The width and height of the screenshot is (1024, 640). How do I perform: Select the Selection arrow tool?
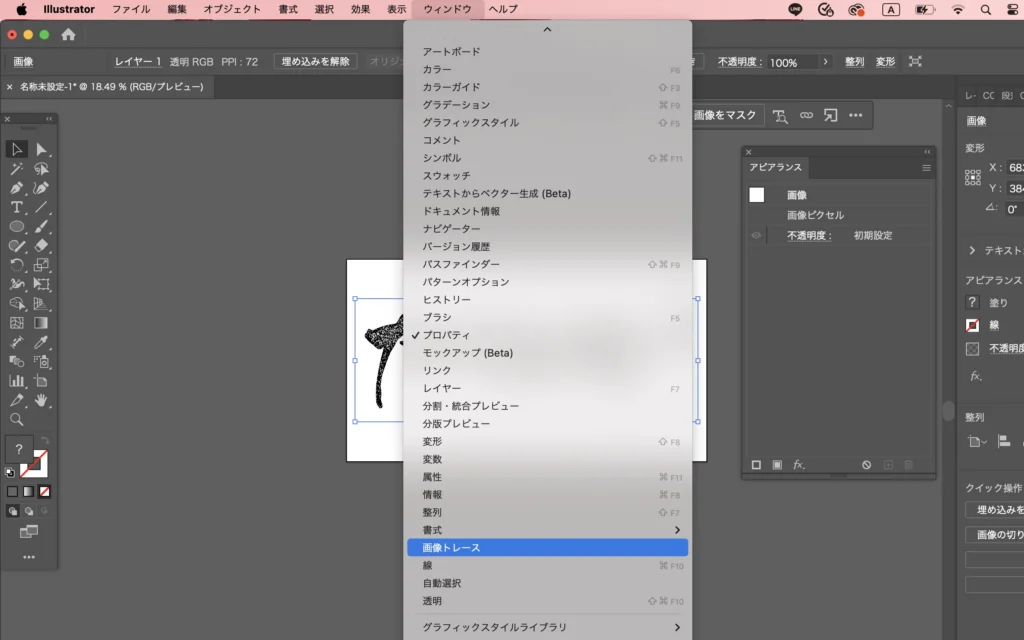pyautogui.click(x=17, y=149)
